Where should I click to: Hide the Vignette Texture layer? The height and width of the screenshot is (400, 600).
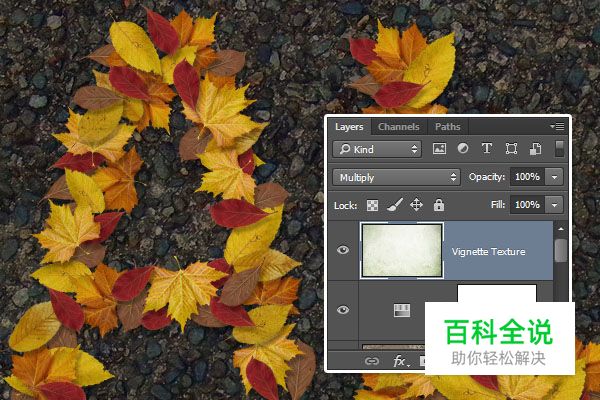point(343,250)
